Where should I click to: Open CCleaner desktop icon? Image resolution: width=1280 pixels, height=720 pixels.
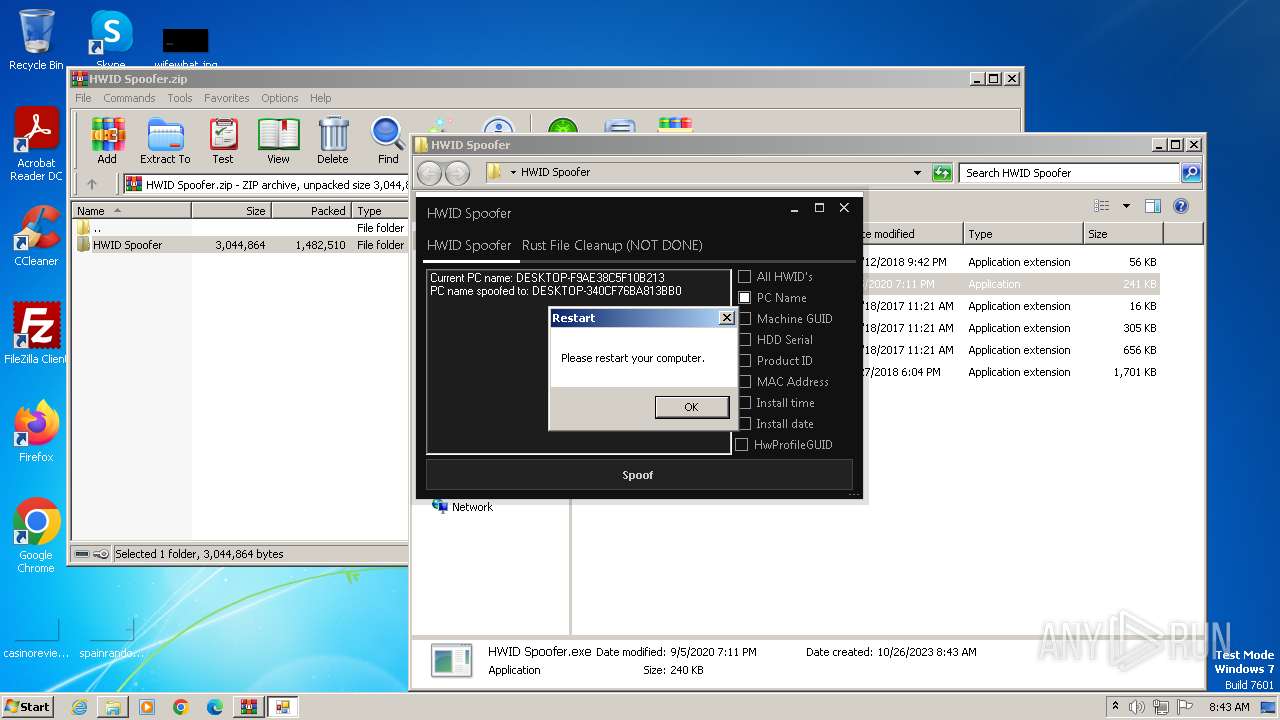[36, 236]
